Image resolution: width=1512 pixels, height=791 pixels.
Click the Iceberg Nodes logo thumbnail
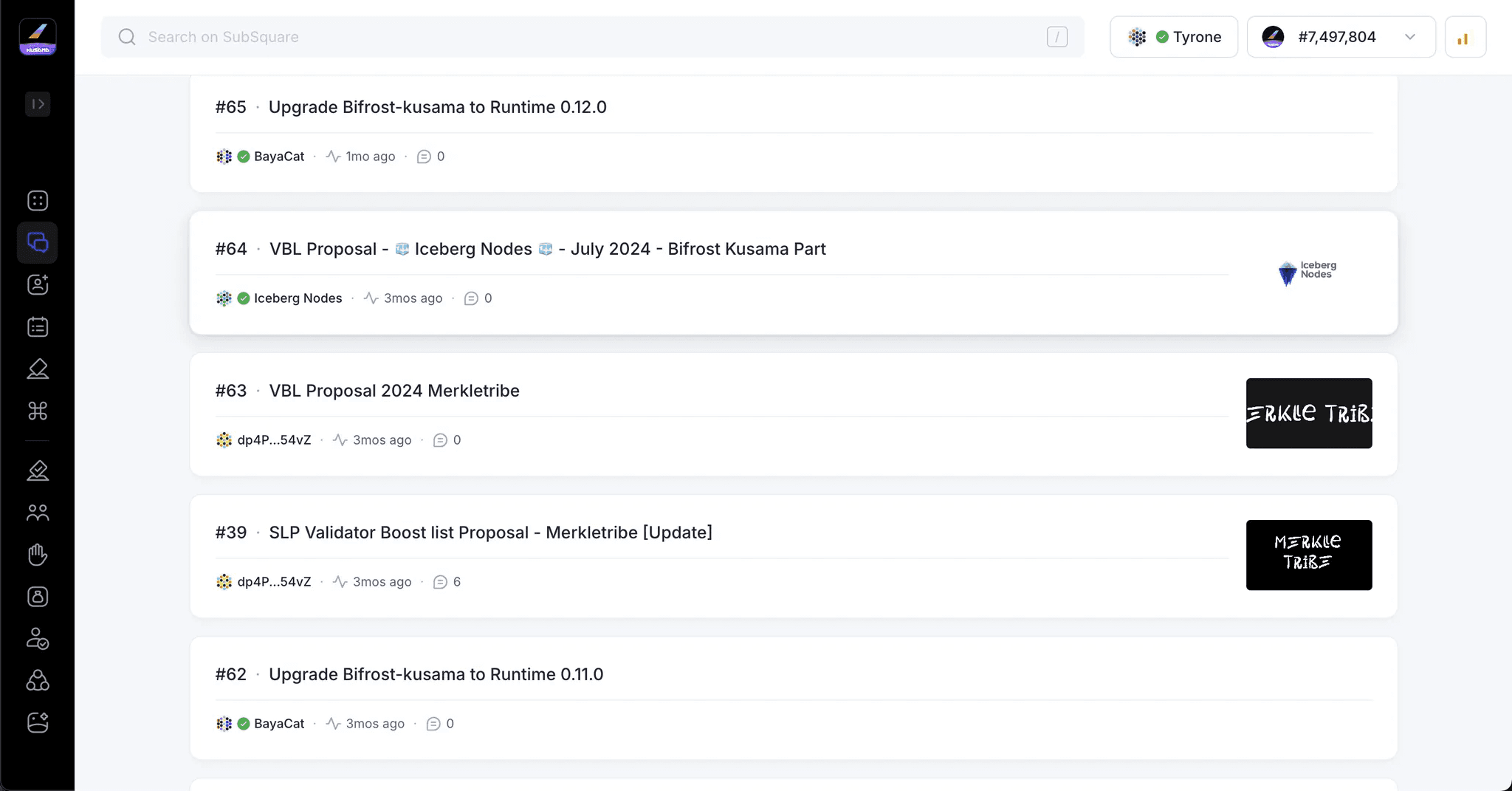pyautogui.click(x=1308, y=272)
